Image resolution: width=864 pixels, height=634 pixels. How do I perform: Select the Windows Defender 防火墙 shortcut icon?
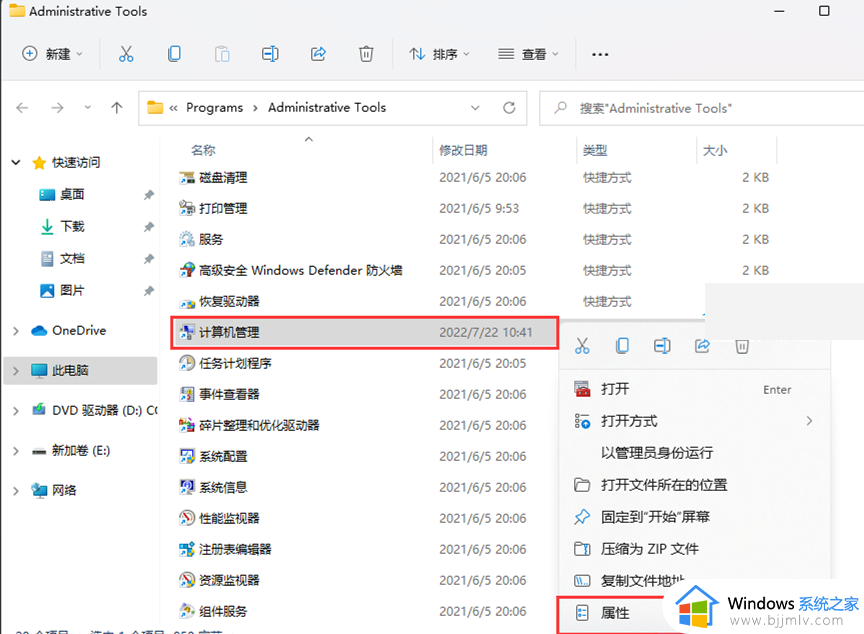pos(187,270)
